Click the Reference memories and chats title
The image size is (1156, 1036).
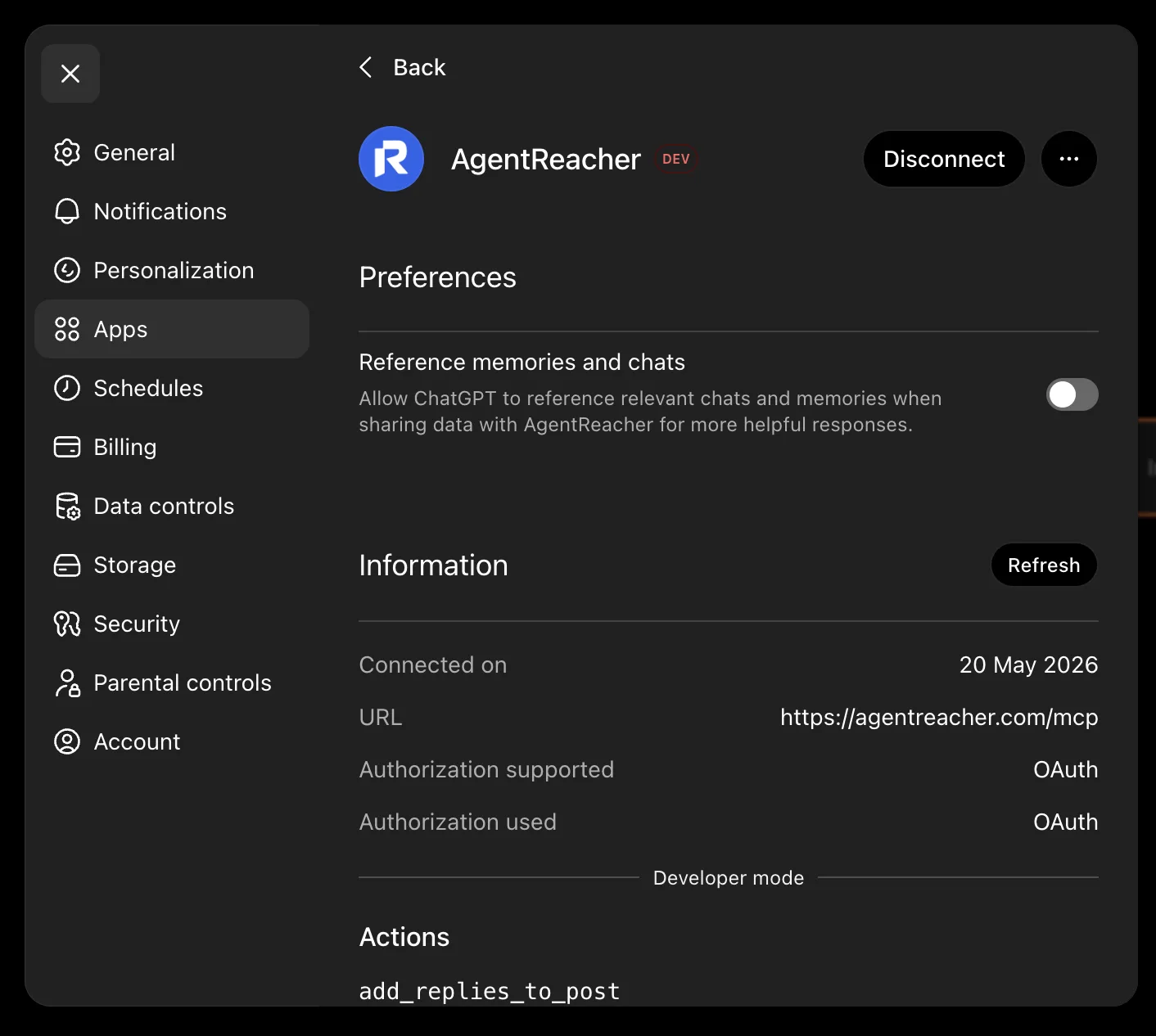tap(522, 362)
